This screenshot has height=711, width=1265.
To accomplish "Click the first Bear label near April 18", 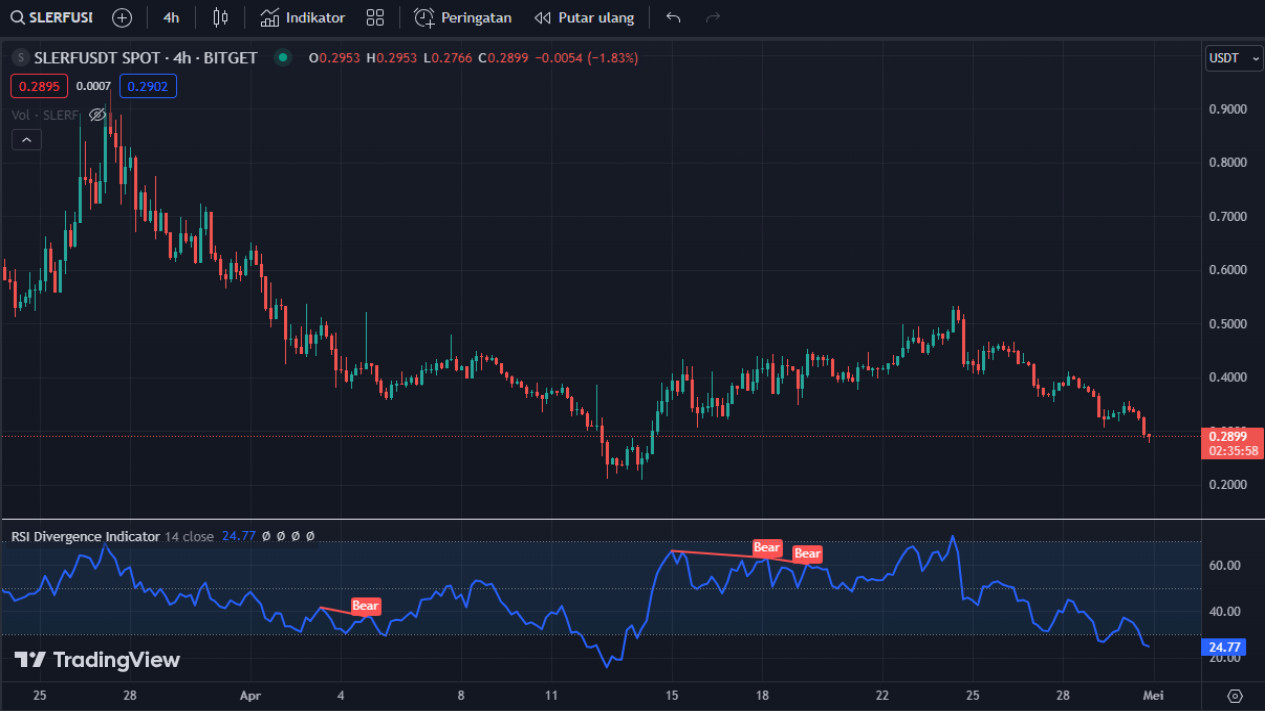I will (767, 547).
